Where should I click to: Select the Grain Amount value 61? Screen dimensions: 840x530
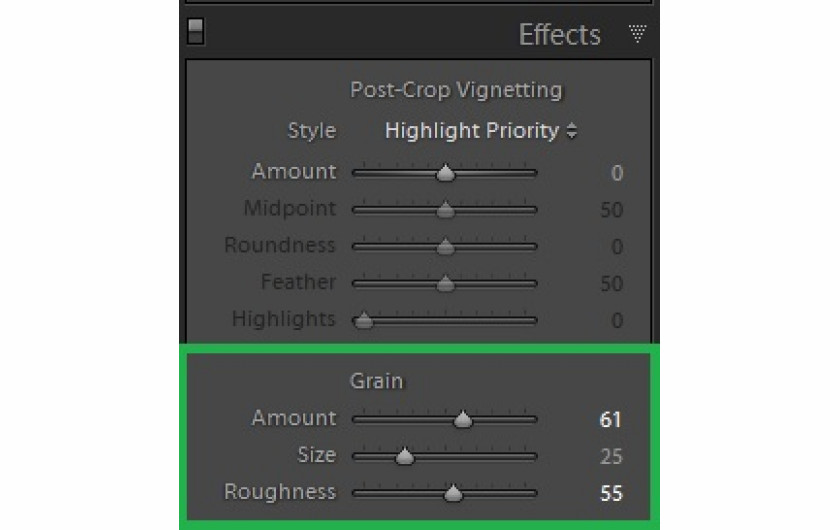tap(611, 420)
